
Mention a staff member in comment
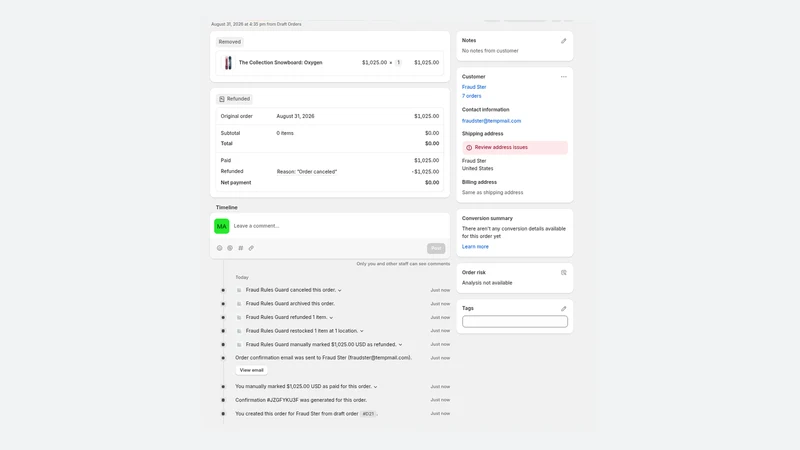[x=230, y=248]
